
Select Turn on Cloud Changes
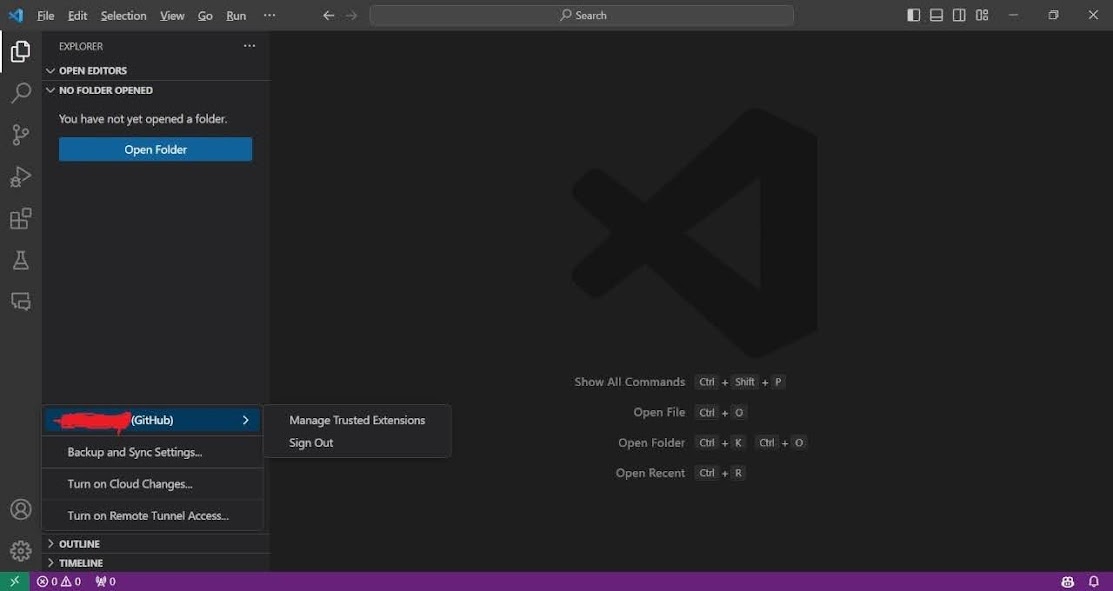click(x=153, y=484)
